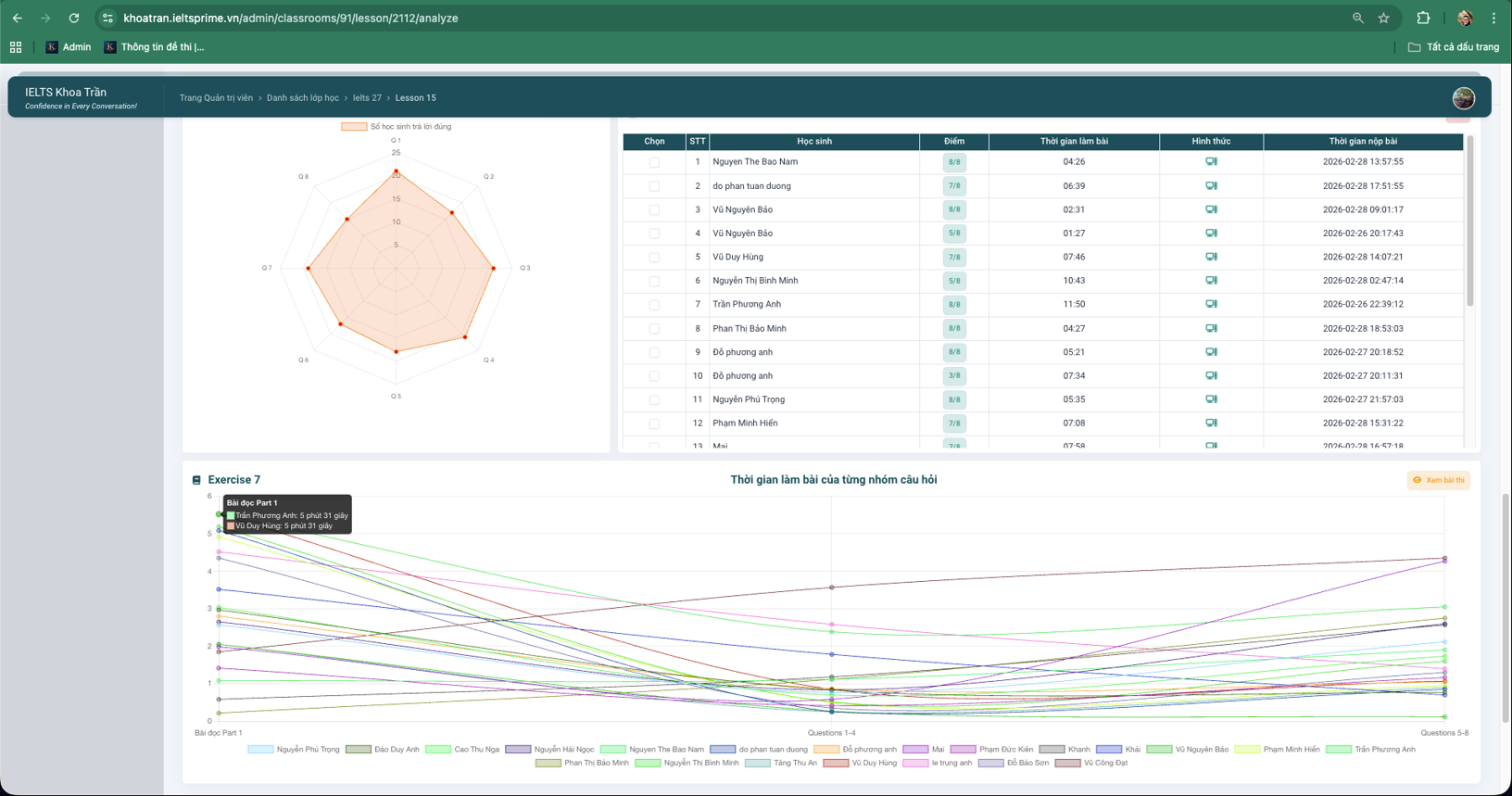Click the 'Thời gian làm bài' column header
Viewport: 1512px width, 796px height.
click(x=1073, y=141)
